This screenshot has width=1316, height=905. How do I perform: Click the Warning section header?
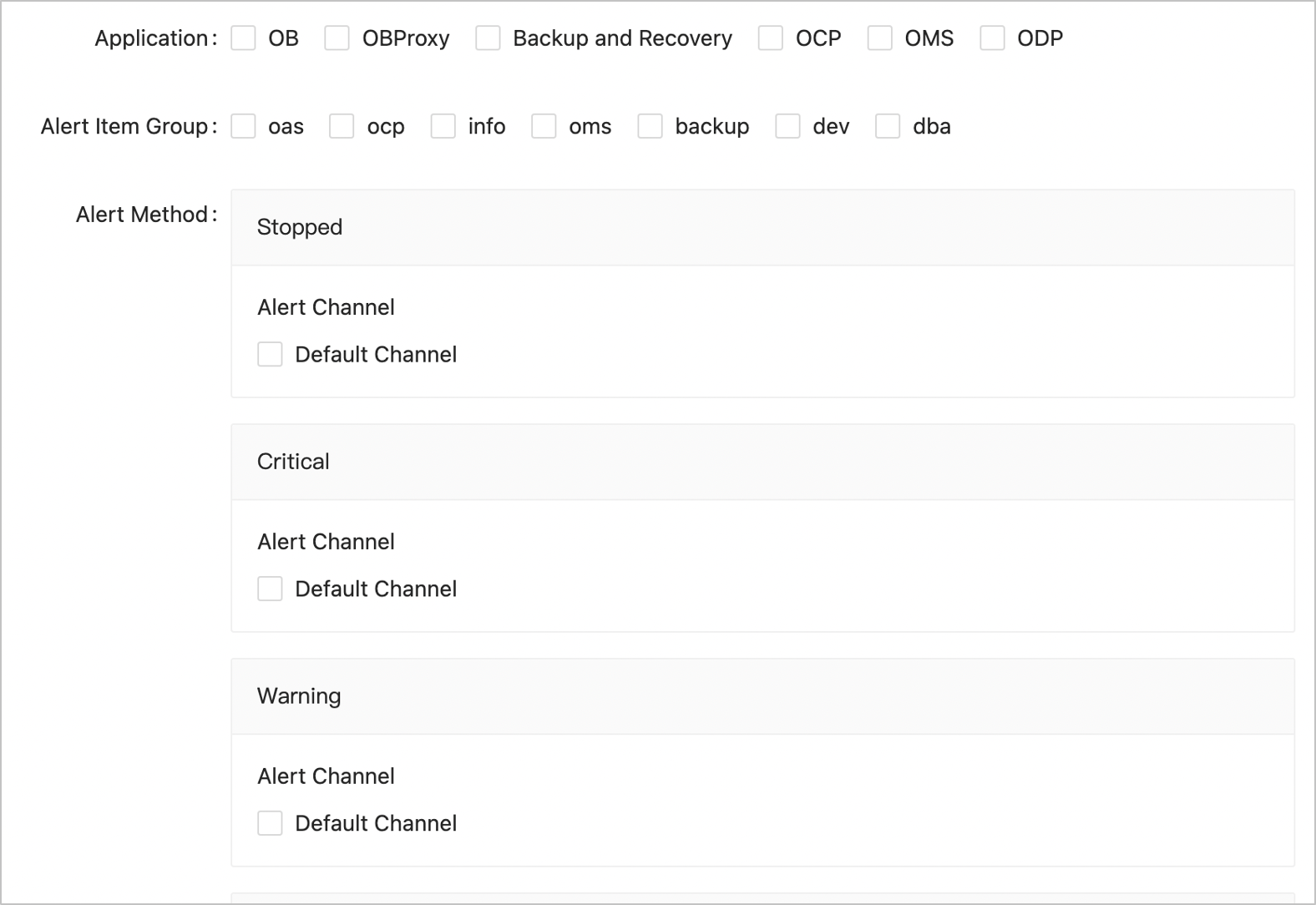299,696
